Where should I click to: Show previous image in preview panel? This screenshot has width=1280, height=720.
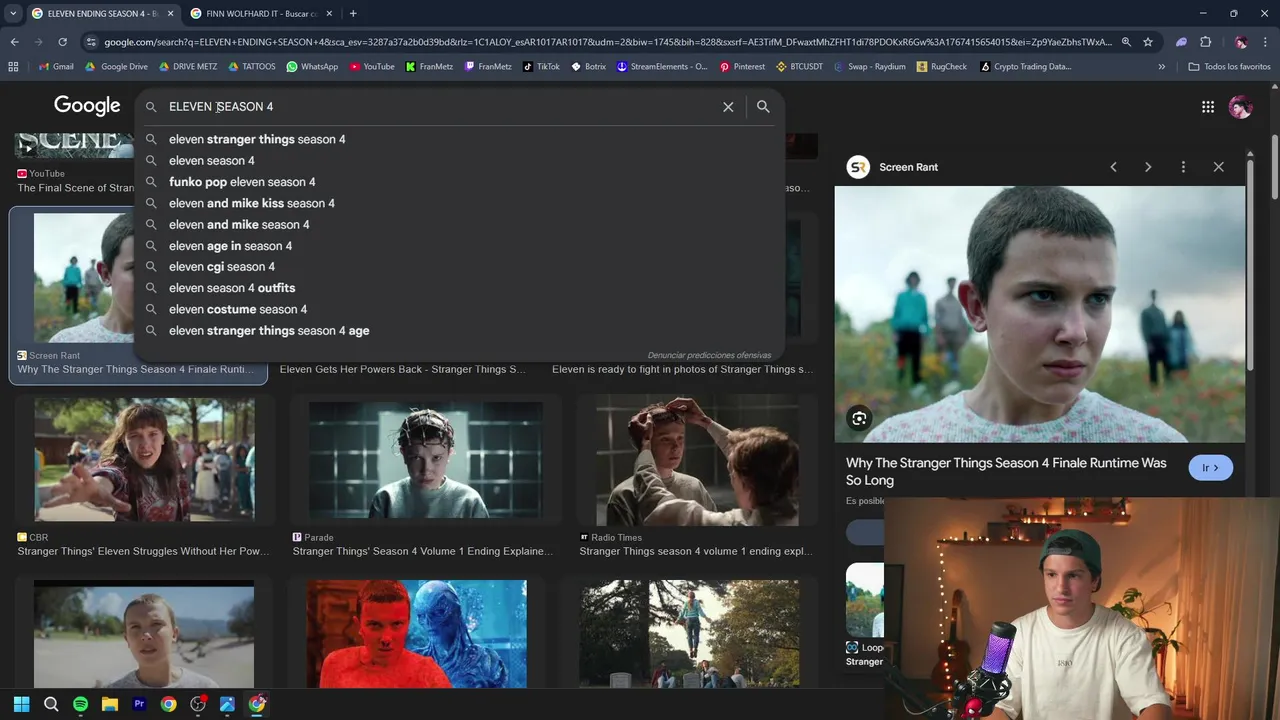pos(1113,167)
